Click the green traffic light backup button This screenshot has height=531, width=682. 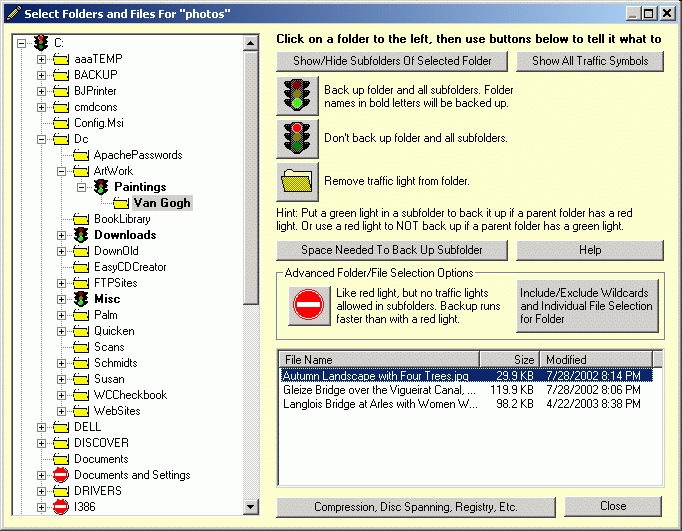click(x=297, y=97)
